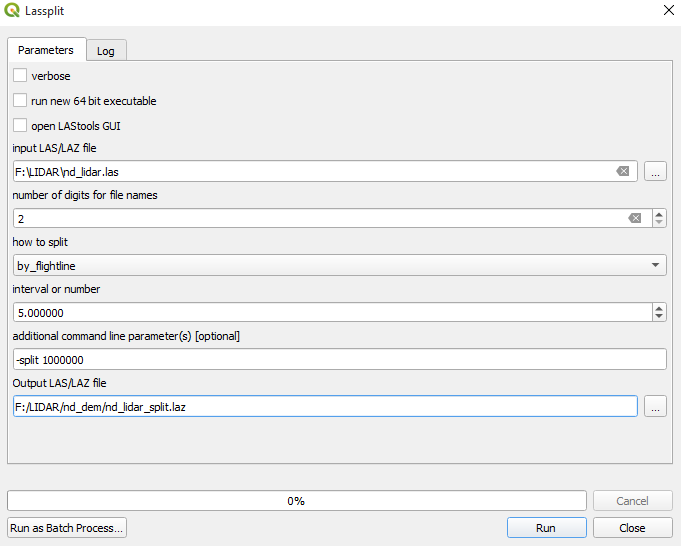Click the Output LAS/LAZ file field
This screenshot has width=681, height=546.
tap(325, 406)
